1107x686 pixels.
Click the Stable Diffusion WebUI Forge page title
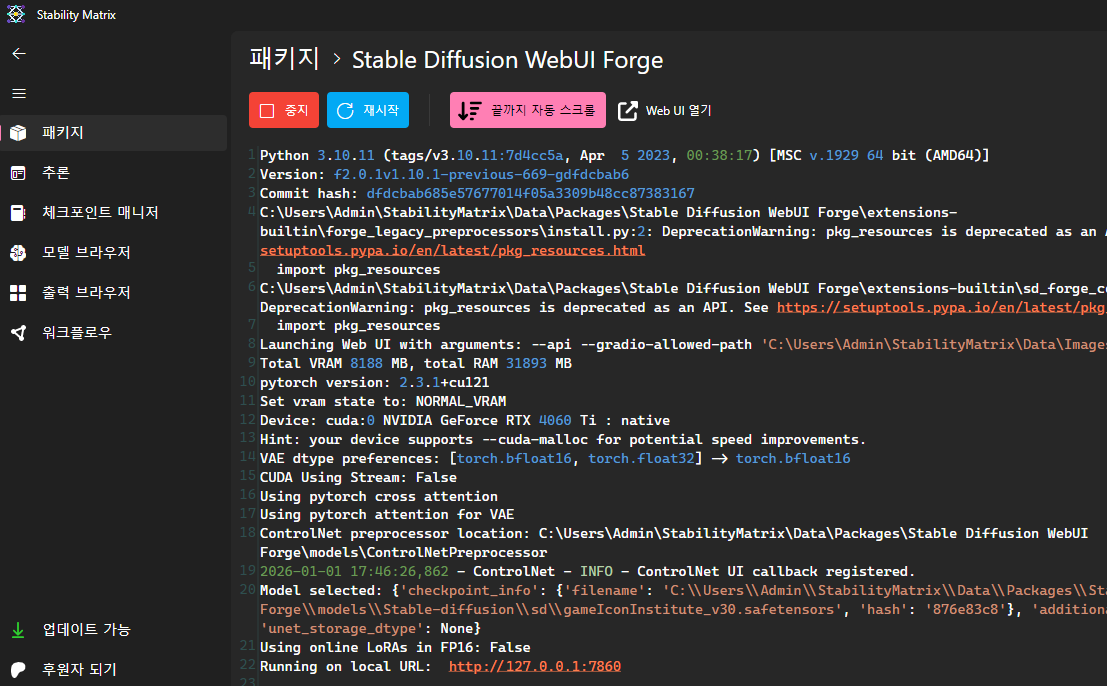click(507, 60)
